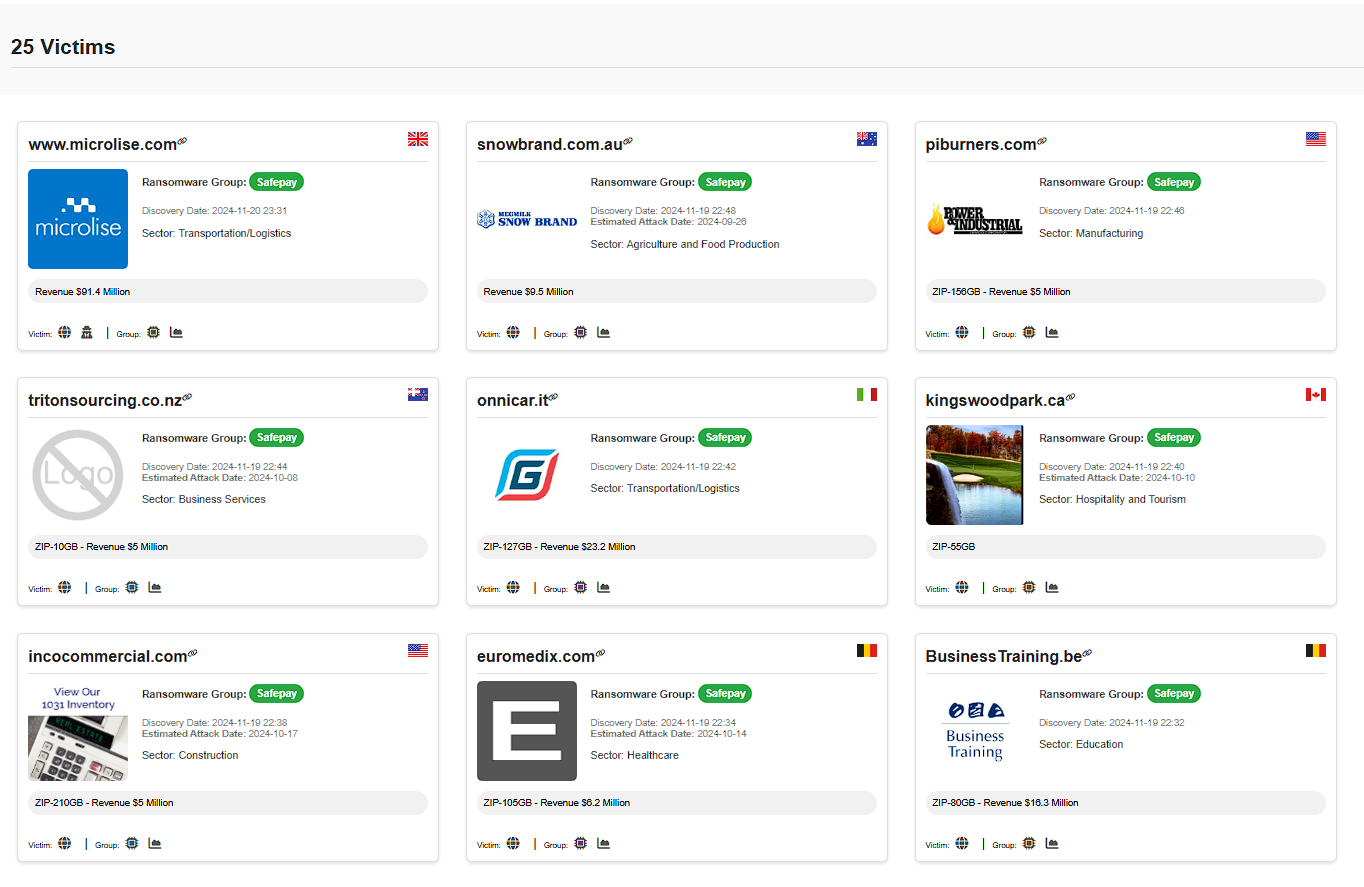Open the group info chip icon on microlise card
This screenshot has width=1364, height=887.
pos(153,333)
